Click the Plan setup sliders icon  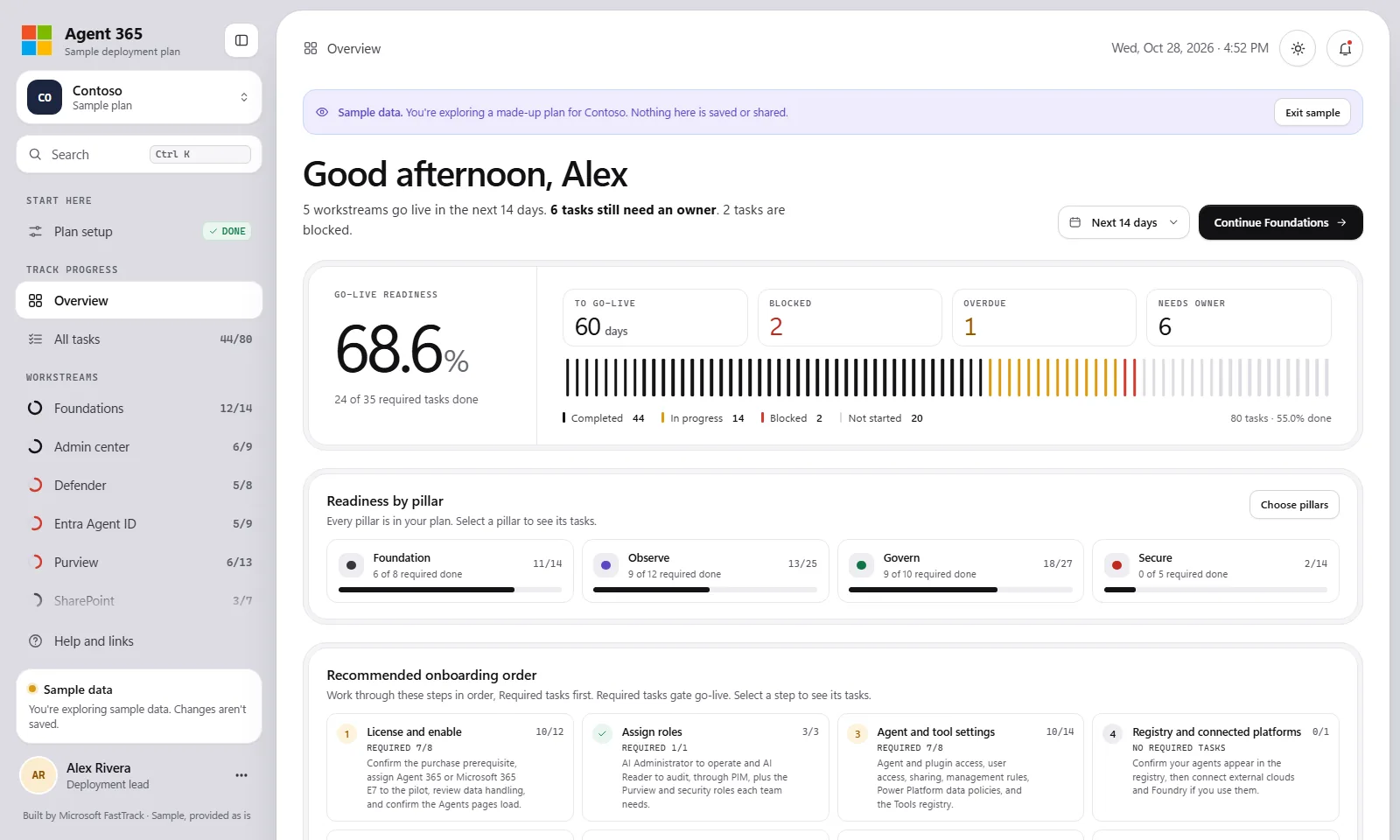point(35,231)
